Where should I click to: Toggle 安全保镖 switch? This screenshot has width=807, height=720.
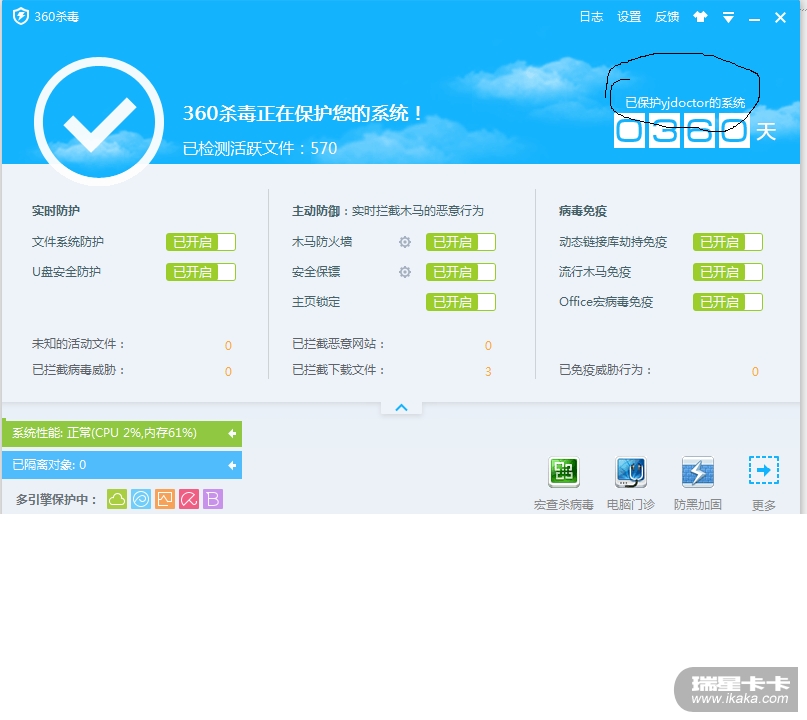461,272
